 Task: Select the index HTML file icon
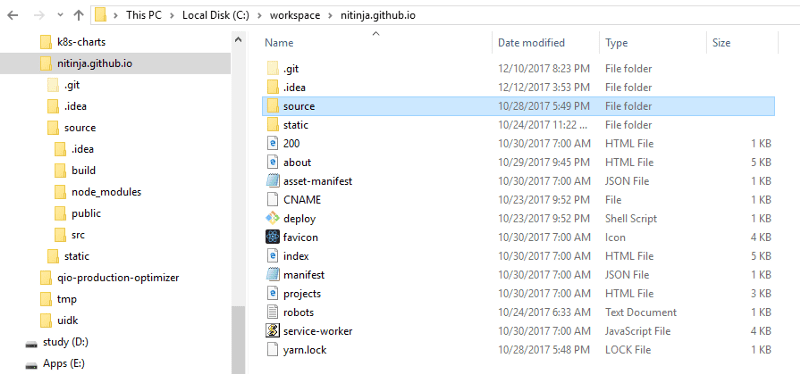(272, 256)
